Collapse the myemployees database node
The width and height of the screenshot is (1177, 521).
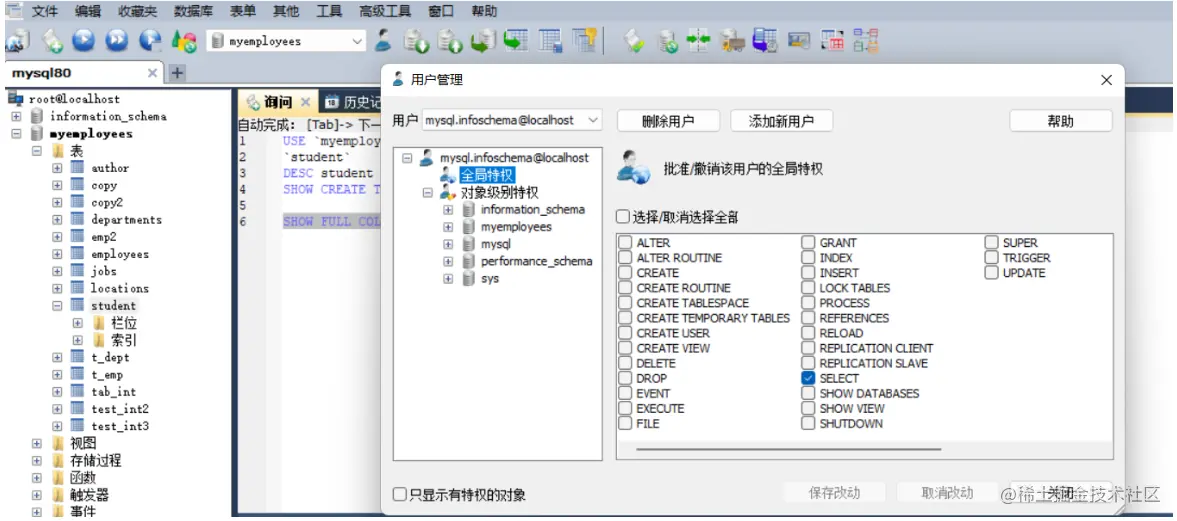tap(16, 134)
